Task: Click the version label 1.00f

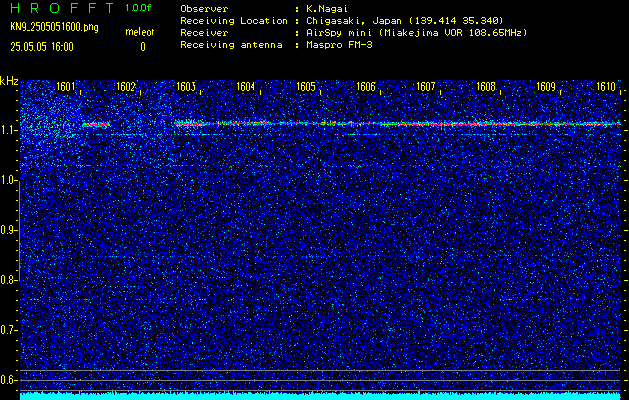Action: (138, 8)
